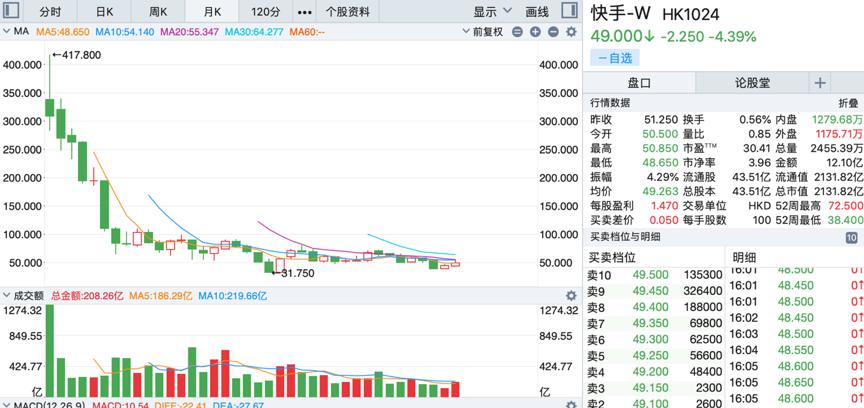The image size is (864, 408).
Task: Select the 卖9 order row at 49.450
Action: click(655, 291)
